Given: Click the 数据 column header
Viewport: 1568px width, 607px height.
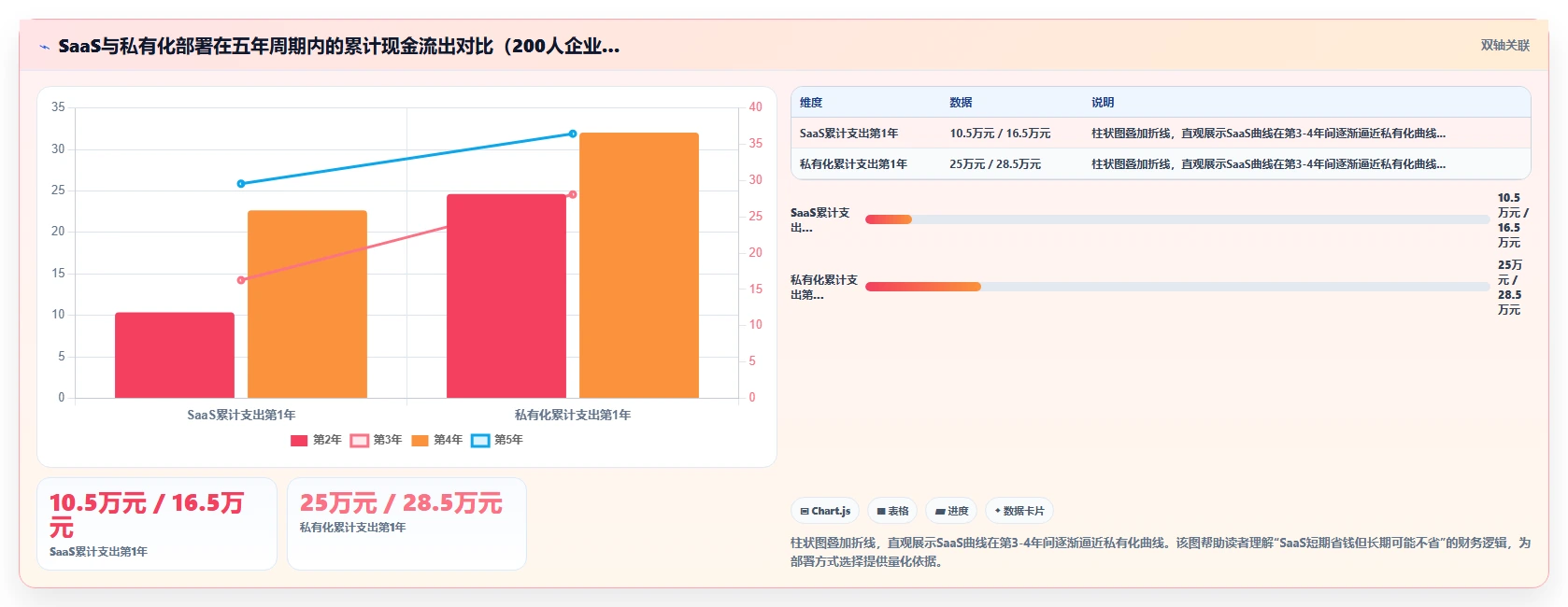Looking at the screenshot, I should coord(961,103).
